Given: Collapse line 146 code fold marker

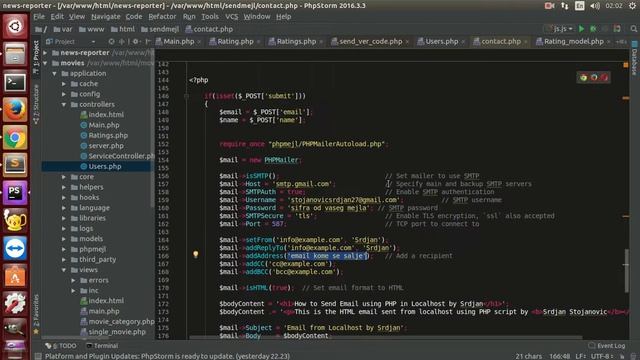Looking at the screenshot, I should [x=187, y=96].
